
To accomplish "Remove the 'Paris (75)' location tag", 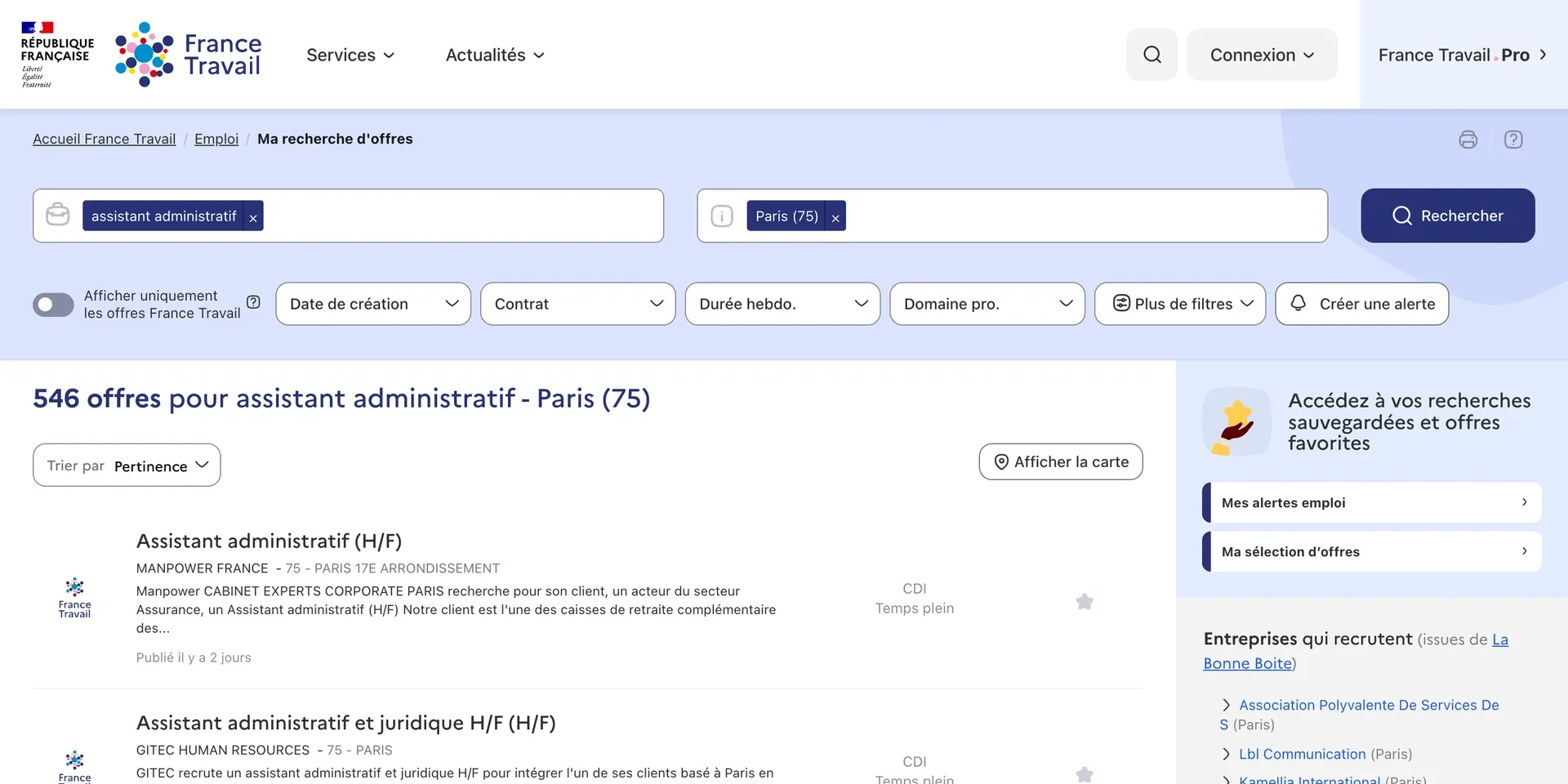I will (x=835, y=216).
